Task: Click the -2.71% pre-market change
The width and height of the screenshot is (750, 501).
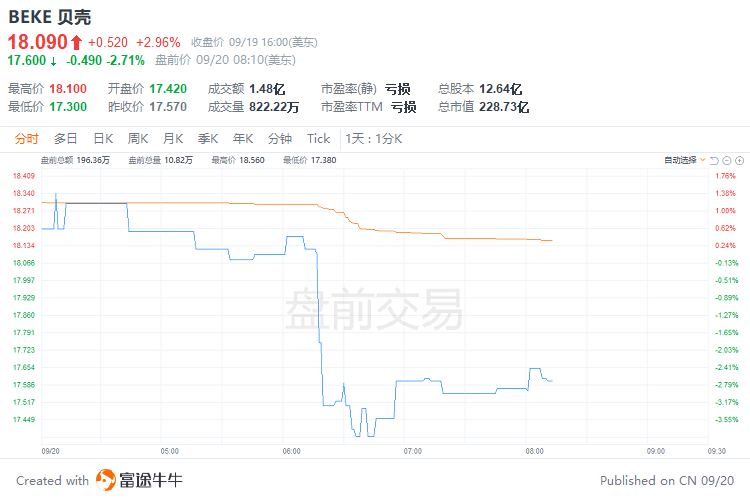Action: [125, 60]
